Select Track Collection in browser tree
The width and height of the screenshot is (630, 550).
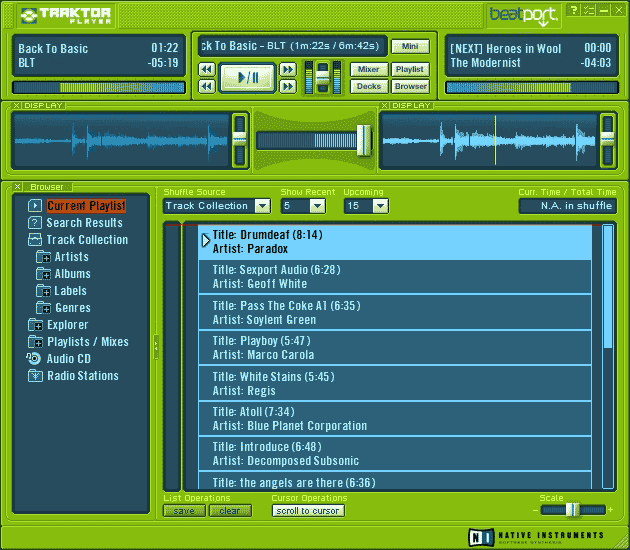(x=87, y=240)
